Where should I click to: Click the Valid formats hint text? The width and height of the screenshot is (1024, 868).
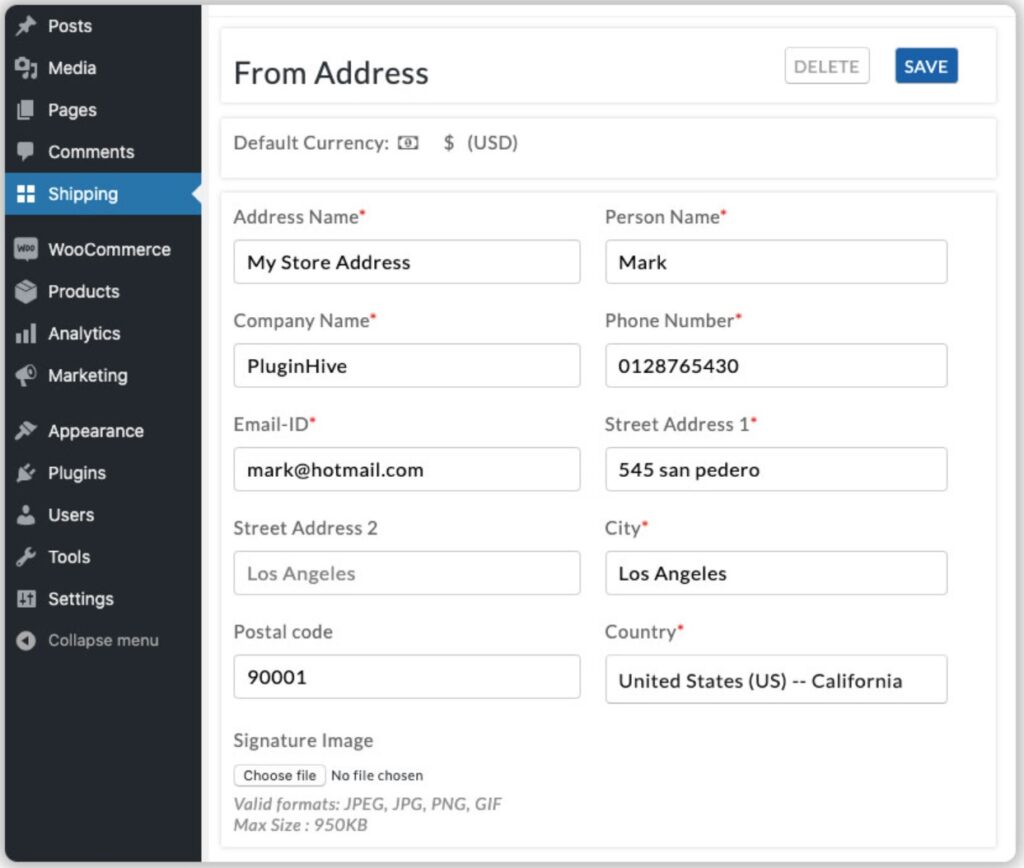point(368,804)
